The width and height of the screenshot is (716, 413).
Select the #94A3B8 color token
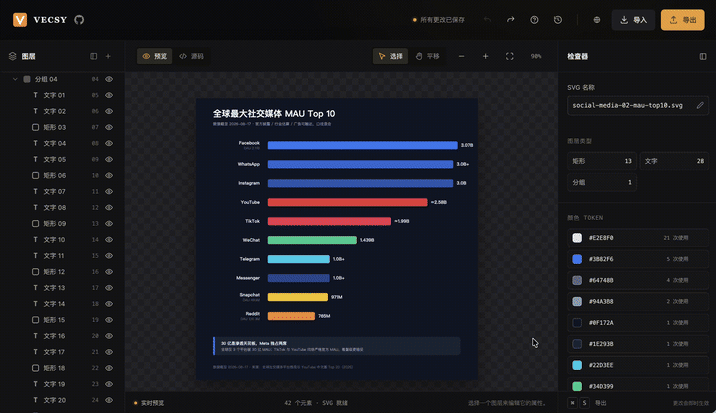[638, 302]
